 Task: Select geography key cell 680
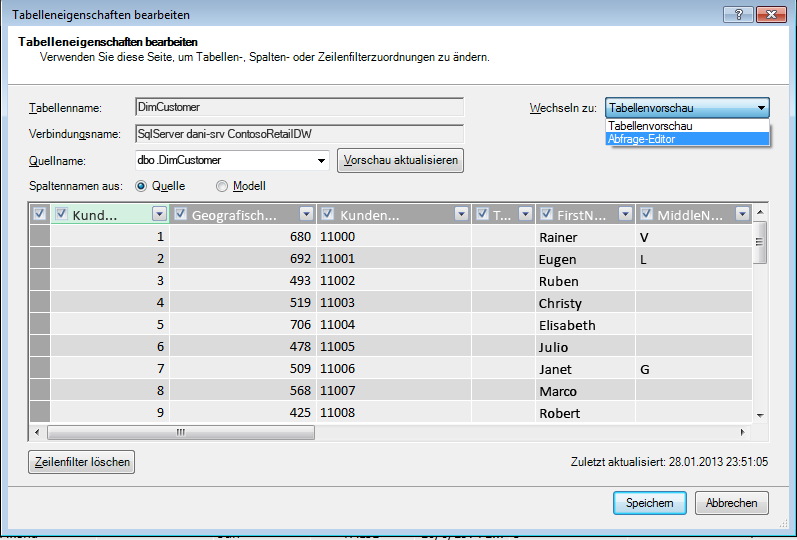coord(243,236)
